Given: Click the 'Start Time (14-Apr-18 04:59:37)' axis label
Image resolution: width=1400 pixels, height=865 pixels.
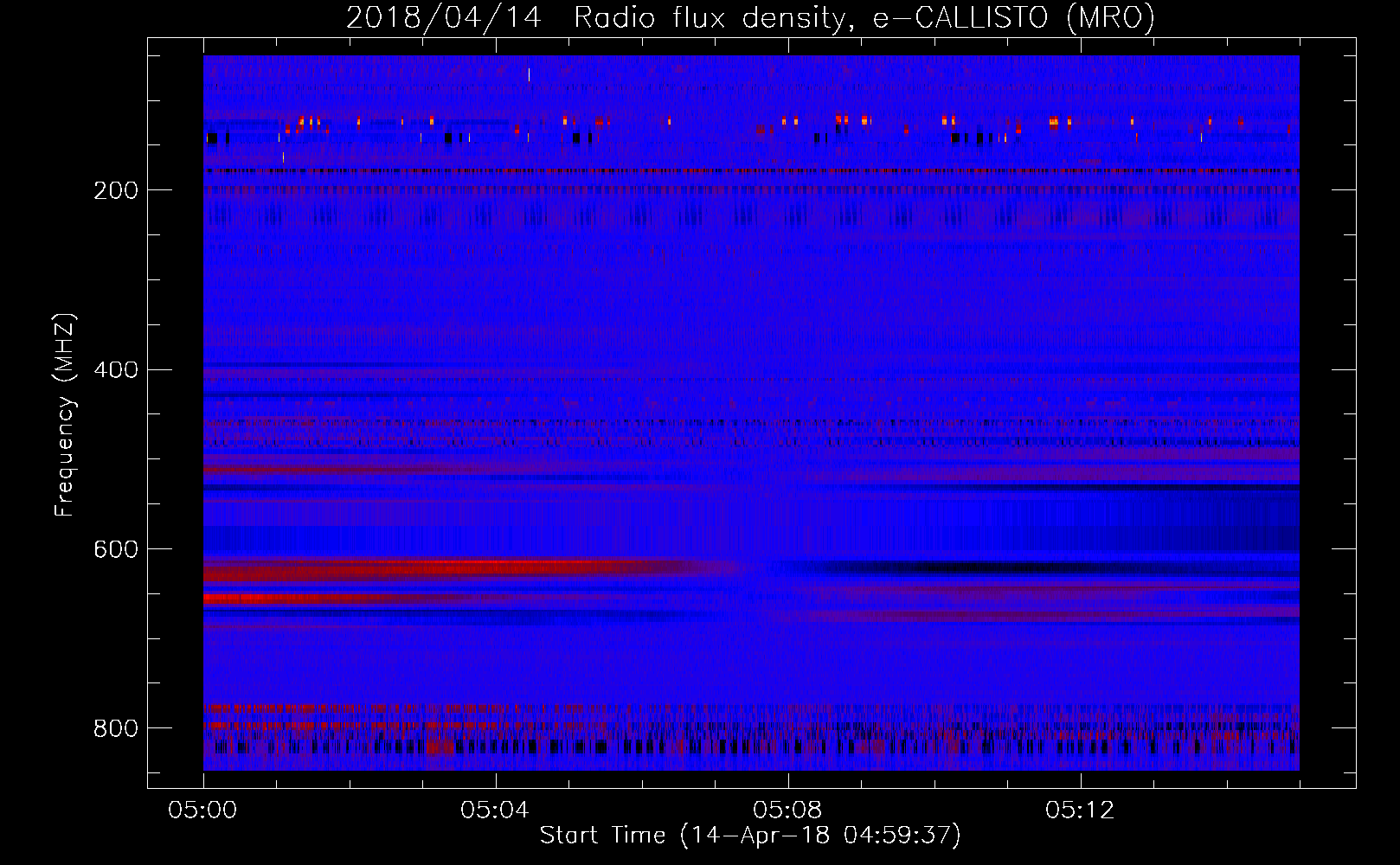Looking at the screenshot, I should (x=750, y=836).
